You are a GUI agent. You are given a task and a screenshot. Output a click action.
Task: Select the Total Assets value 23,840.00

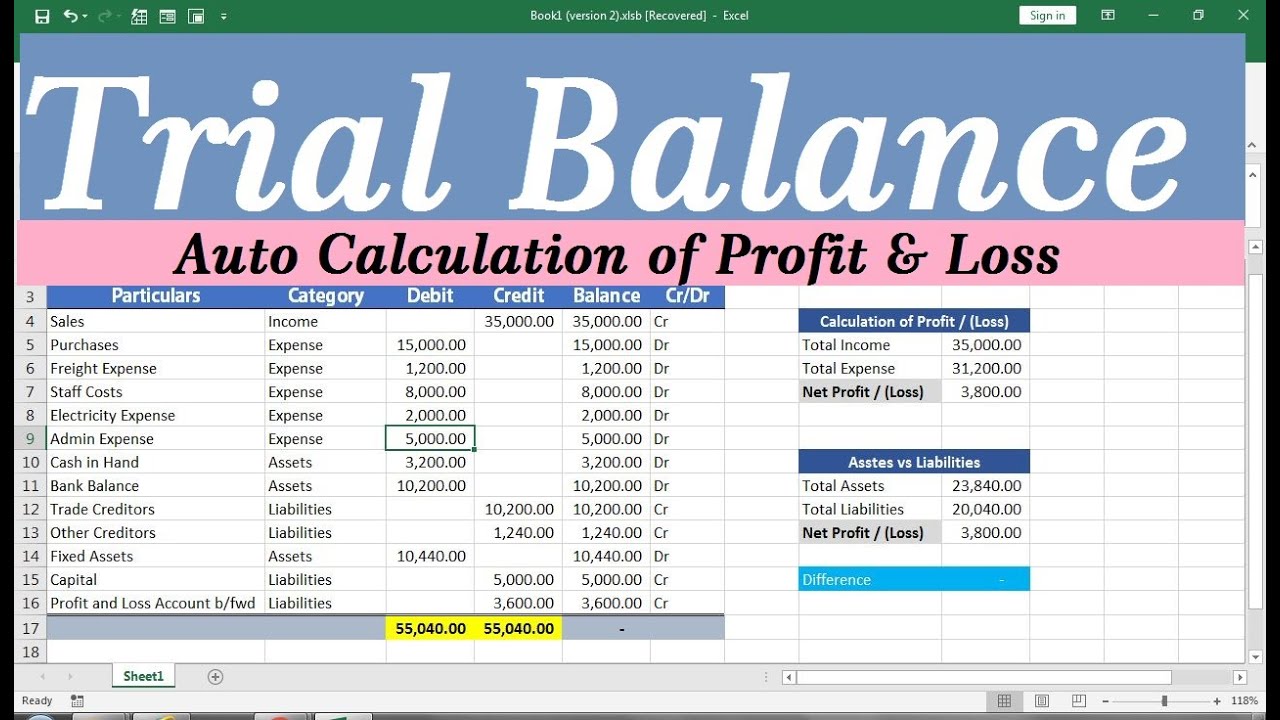[x=985, y=486]
